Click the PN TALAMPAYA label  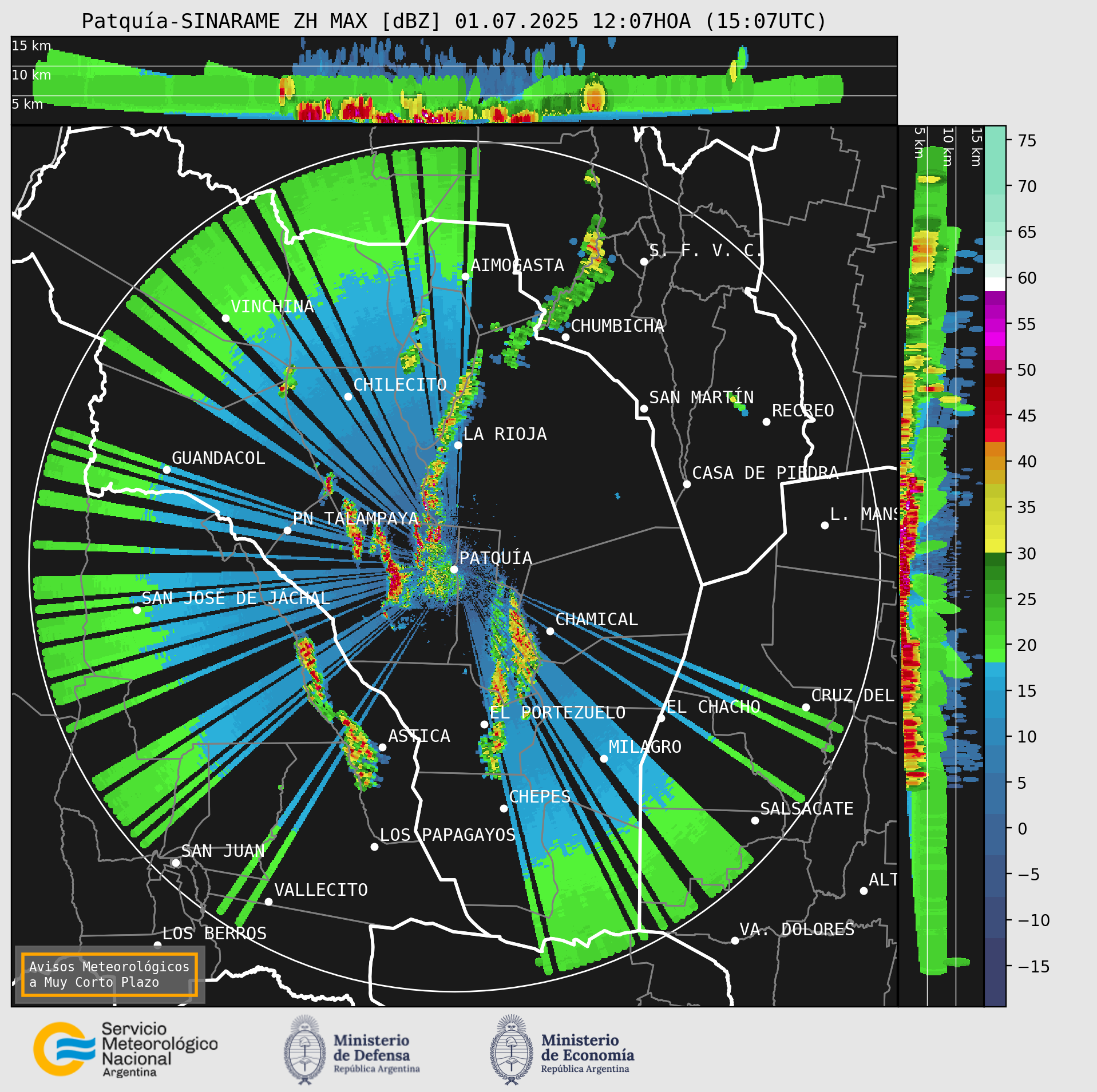click(355, 519)
